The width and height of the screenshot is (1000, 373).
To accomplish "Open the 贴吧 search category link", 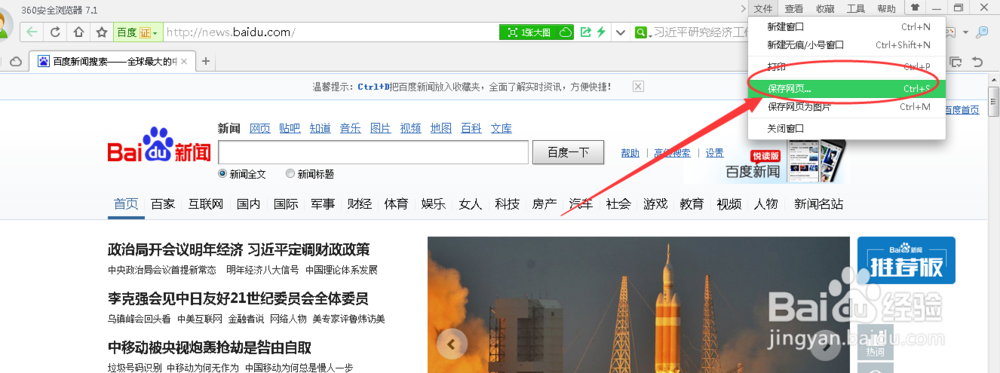I will [290, 128].
